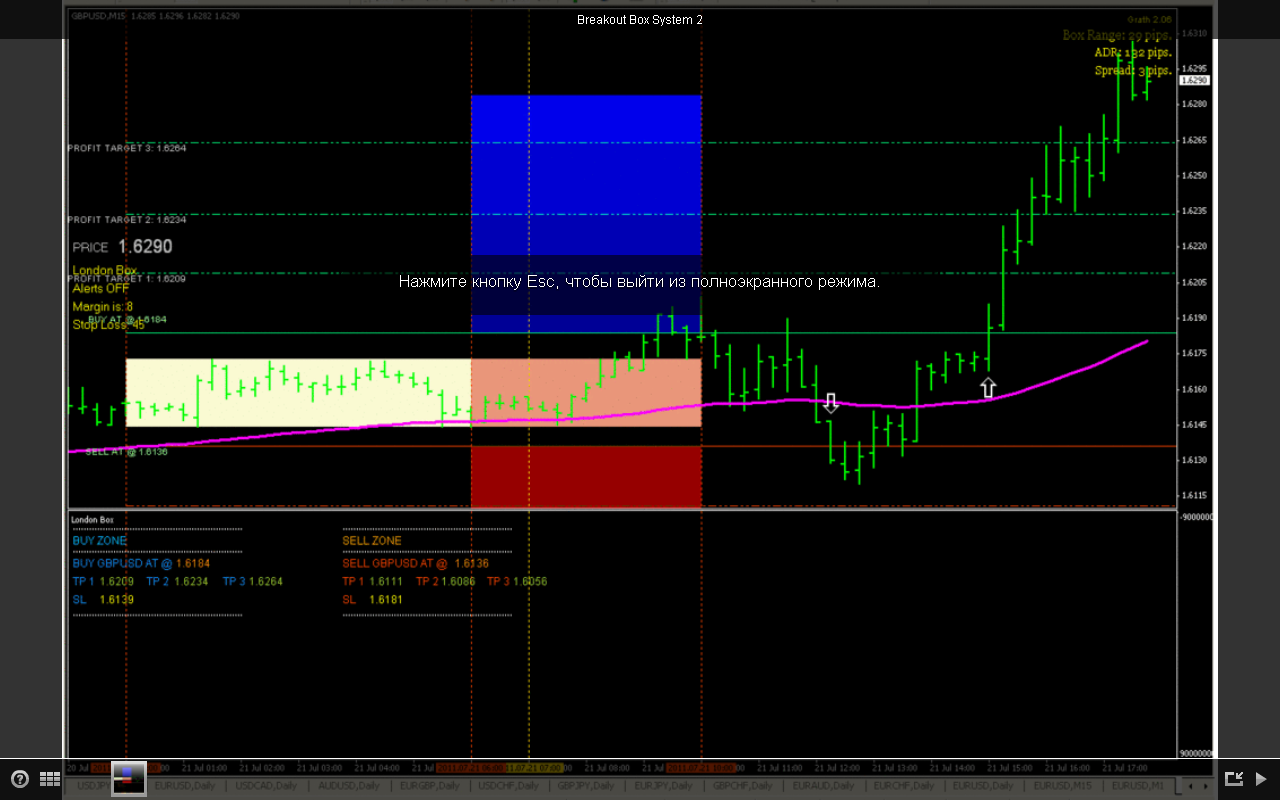Click the buy zone 'TP 2 1.6234' value
Viewport: 1280px width, 800px height.
click(x=178, y=581)
